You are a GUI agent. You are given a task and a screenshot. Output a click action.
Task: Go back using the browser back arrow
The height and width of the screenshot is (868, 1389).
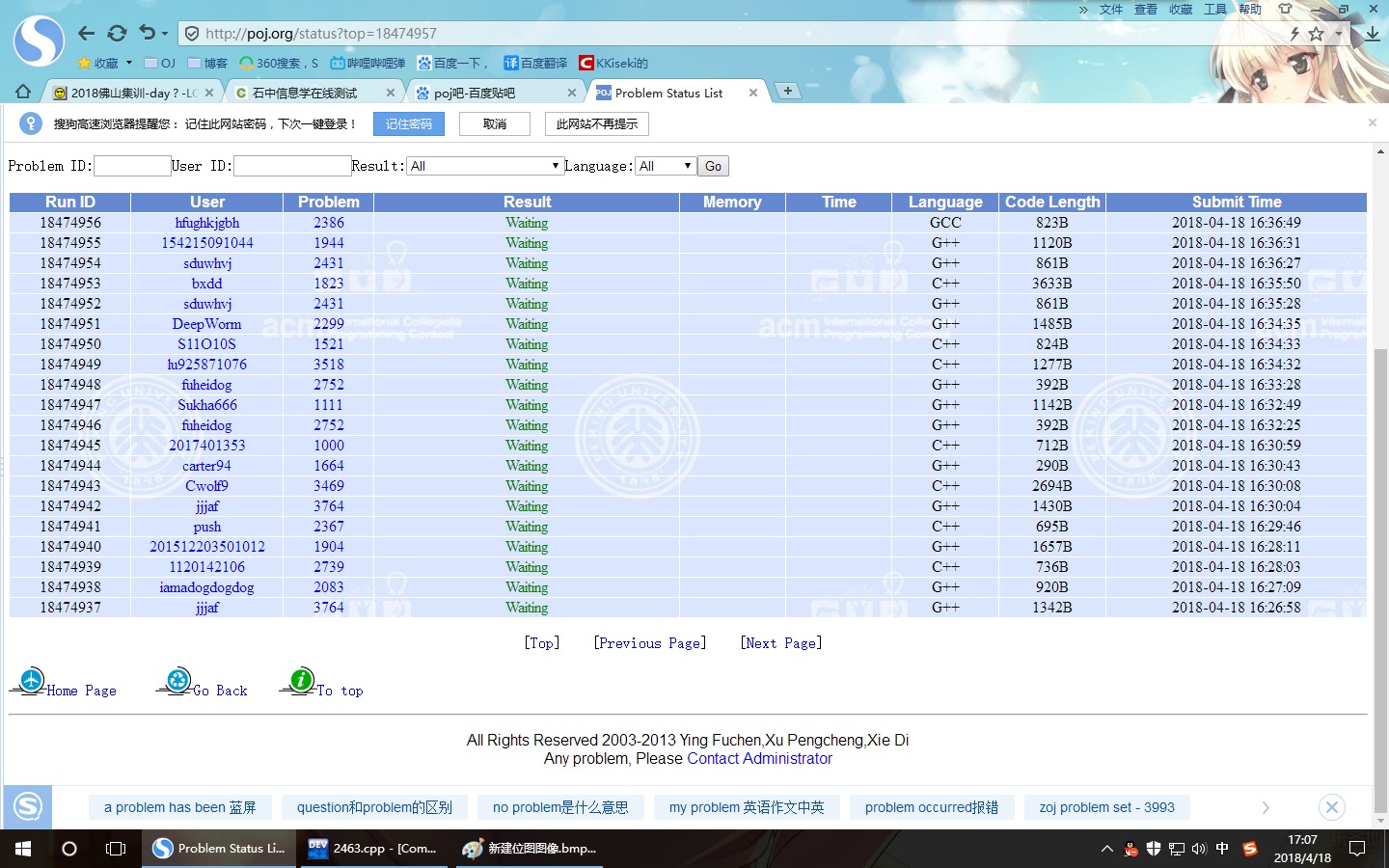(x=86, y=33)
